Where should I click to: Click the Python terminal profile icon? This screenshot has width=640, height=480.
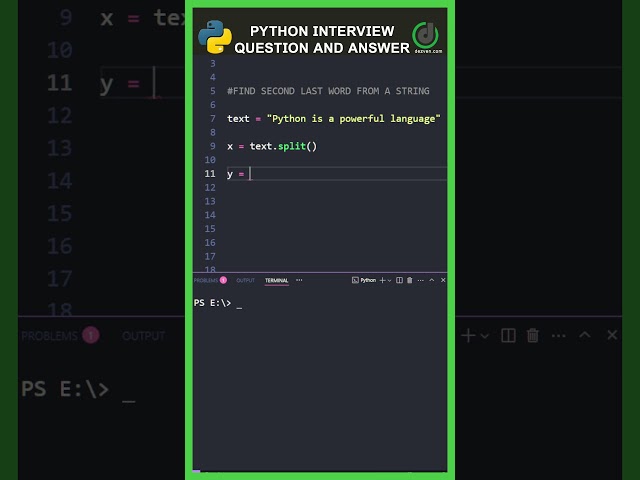pos(355,280)
